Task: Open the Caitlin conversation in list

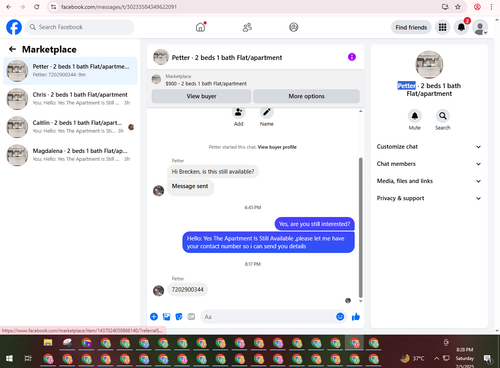Action: pos(70,127)
